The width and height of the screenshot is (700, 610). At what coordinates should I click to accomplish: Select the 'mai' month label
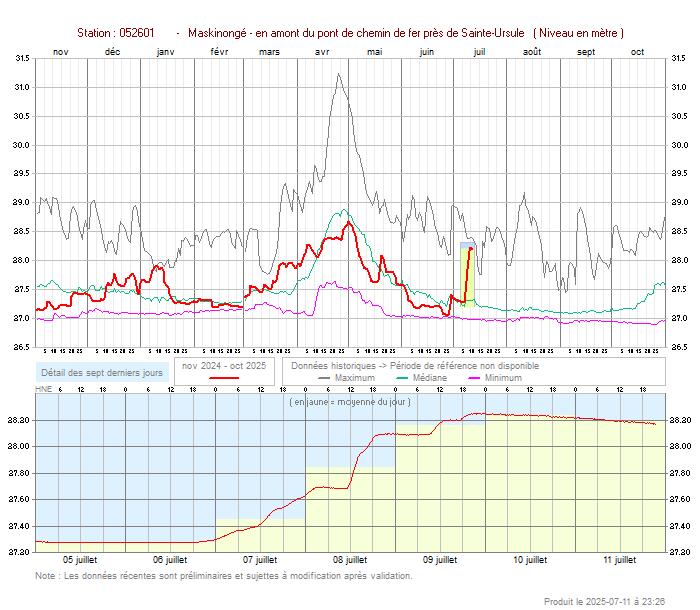click(x=375, y=52)
